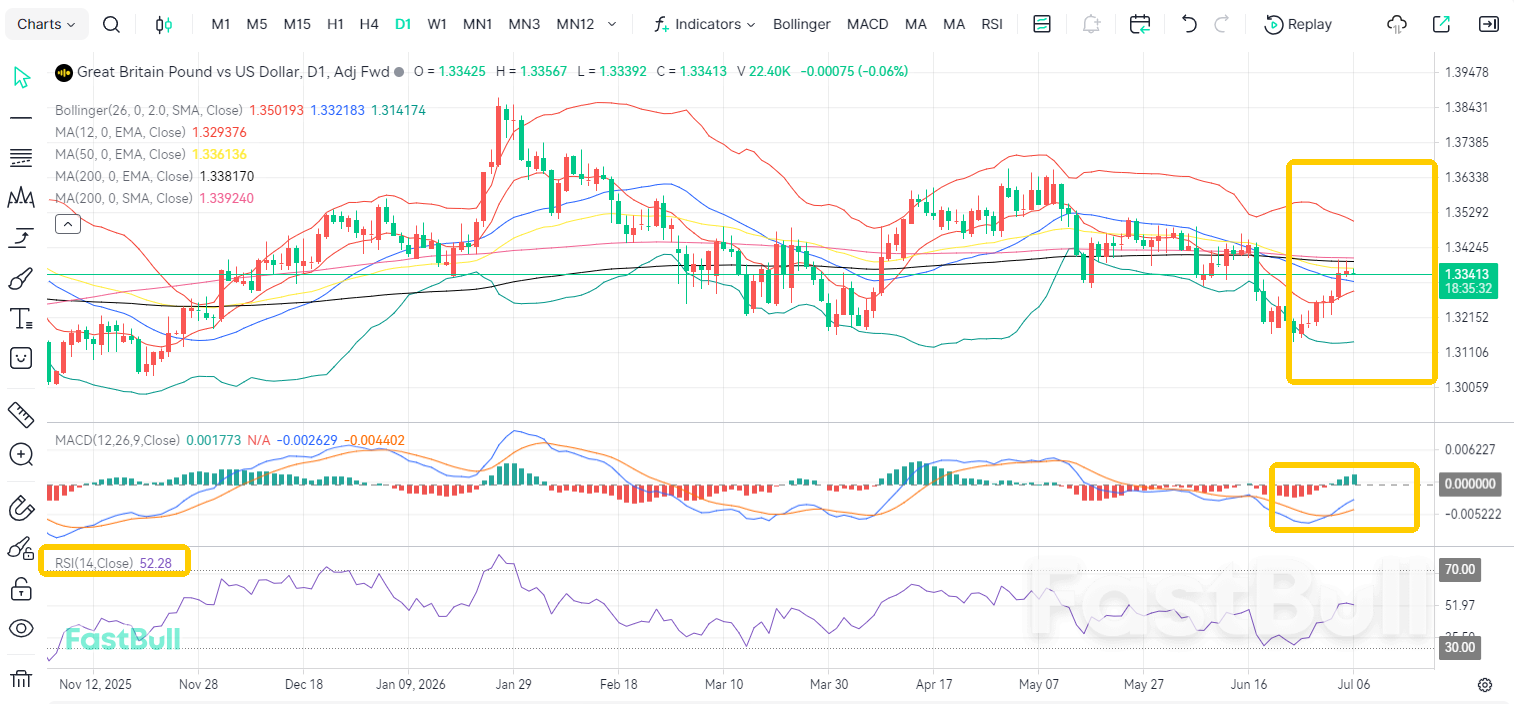This screenshot has width=1514, height=704.
Task: Open the economic calendar icon
Action: (x=1140, y=24)
